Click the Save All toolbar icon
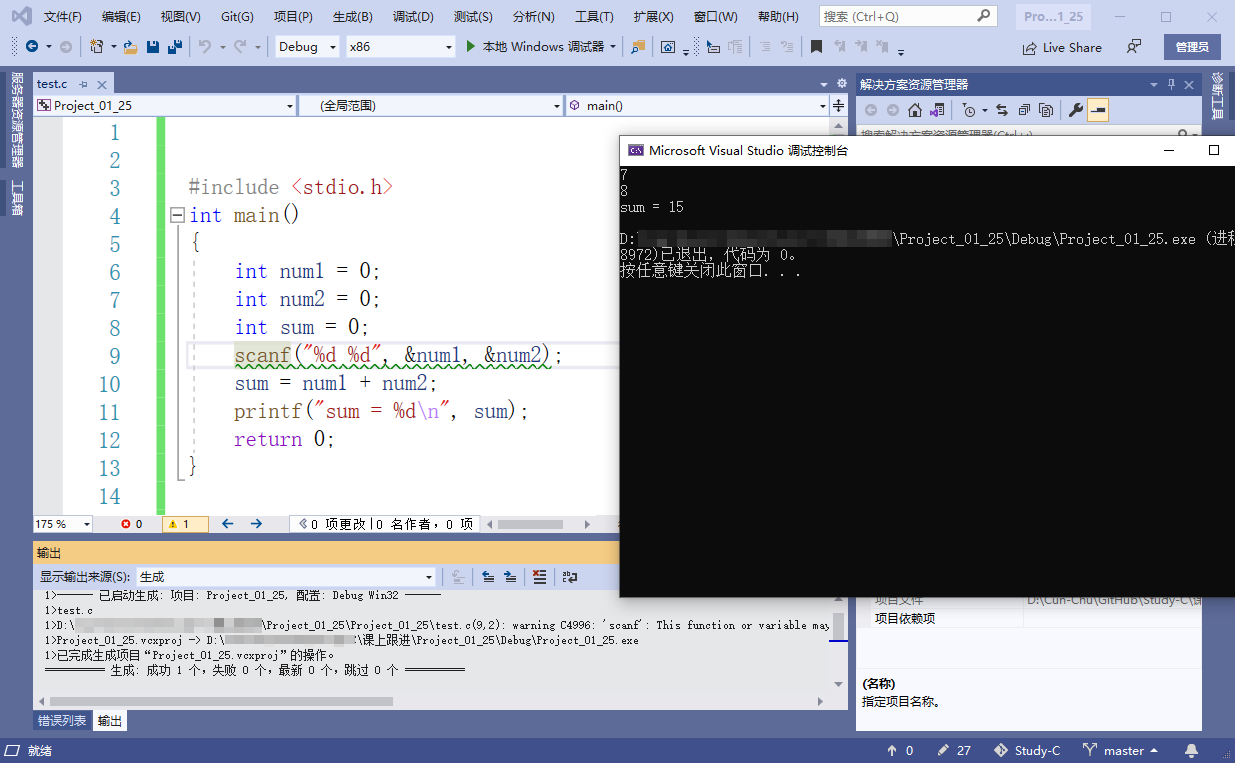1235x763 pixels. [175, 47]
